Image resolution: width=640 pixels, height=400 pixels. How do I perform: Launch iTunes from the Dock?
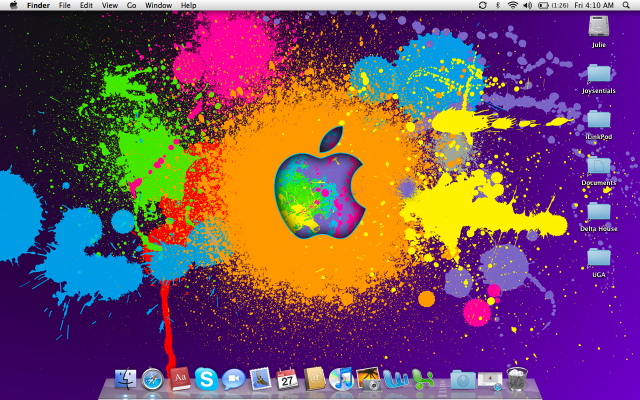341,379
